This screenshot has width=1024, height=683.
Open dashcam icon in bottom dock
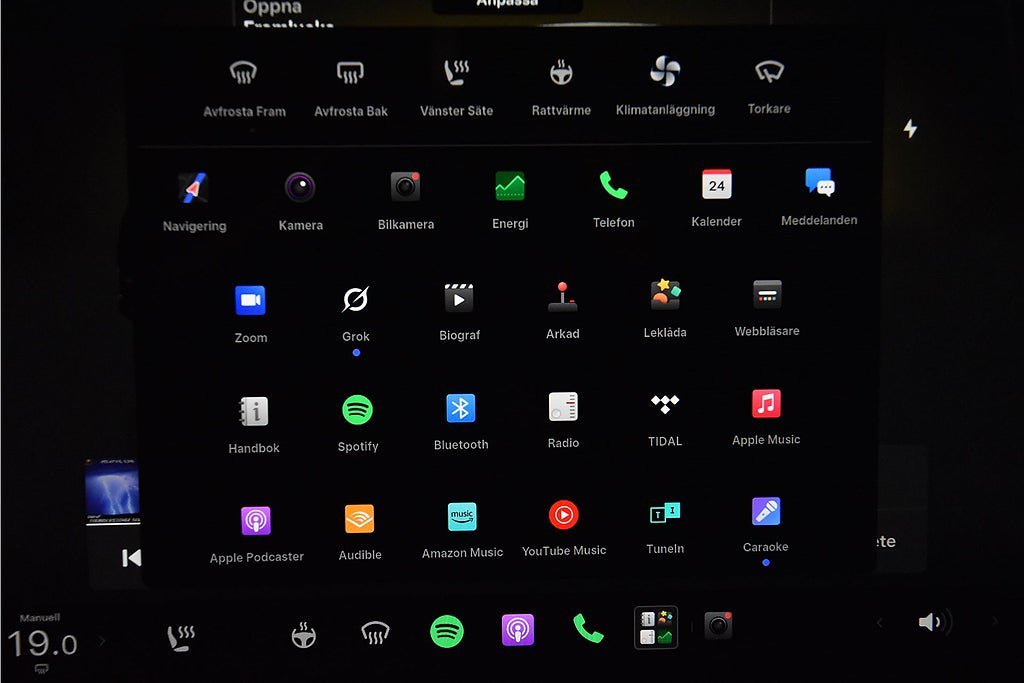point(718,626)
